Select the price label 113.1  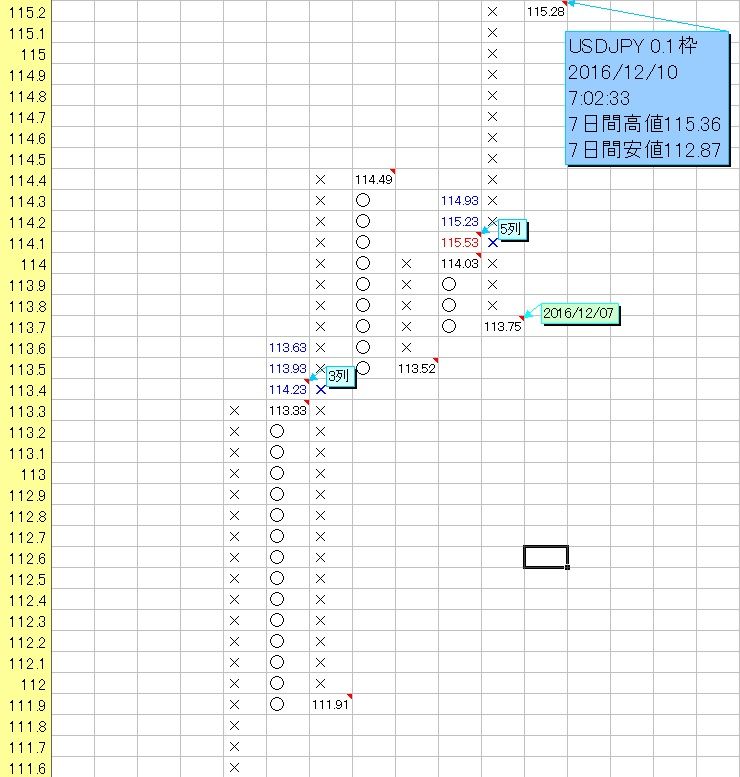(27, 453)
